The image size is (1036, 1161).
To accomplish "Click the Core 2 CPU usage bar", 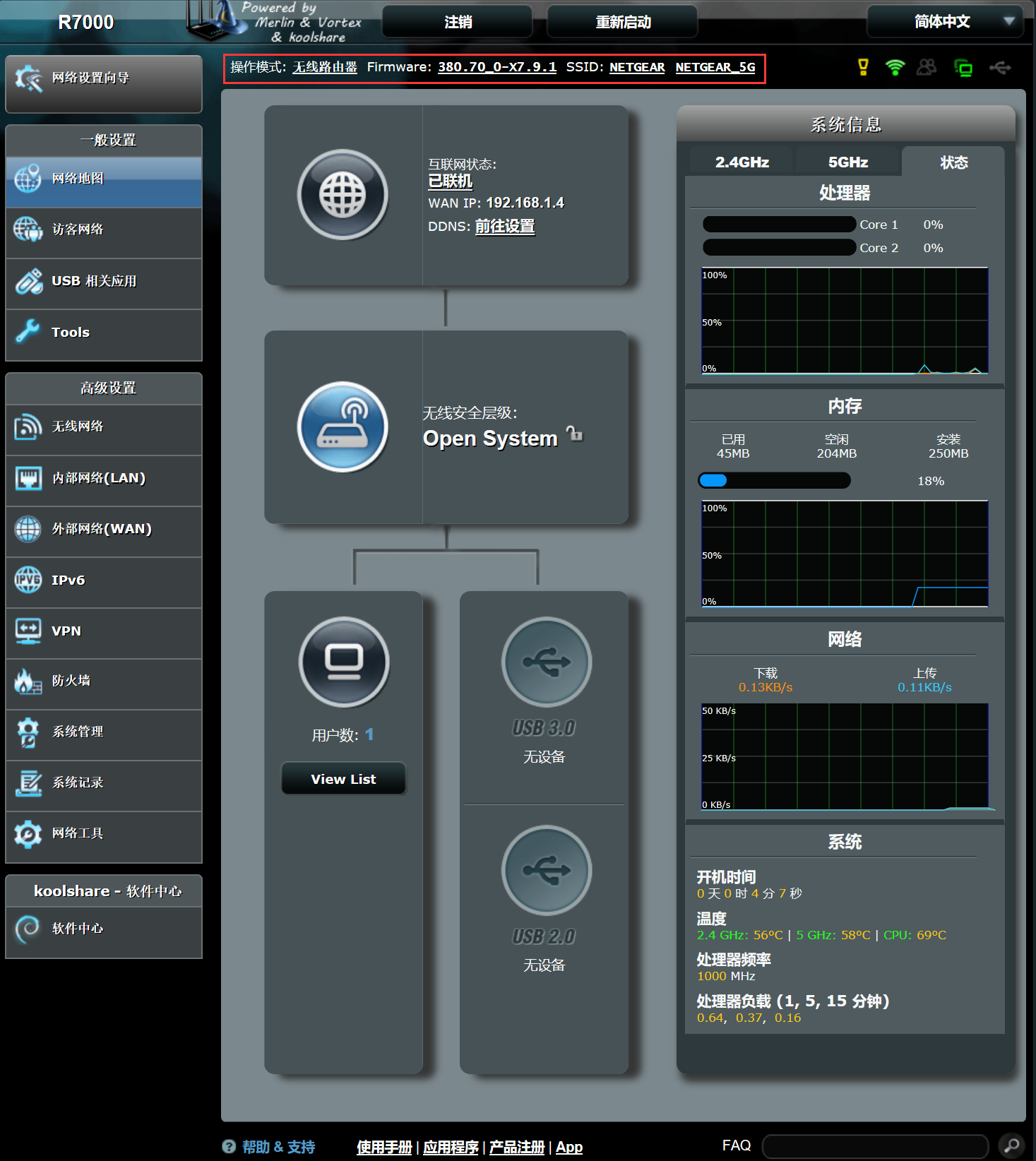I will tap(779, 247).
